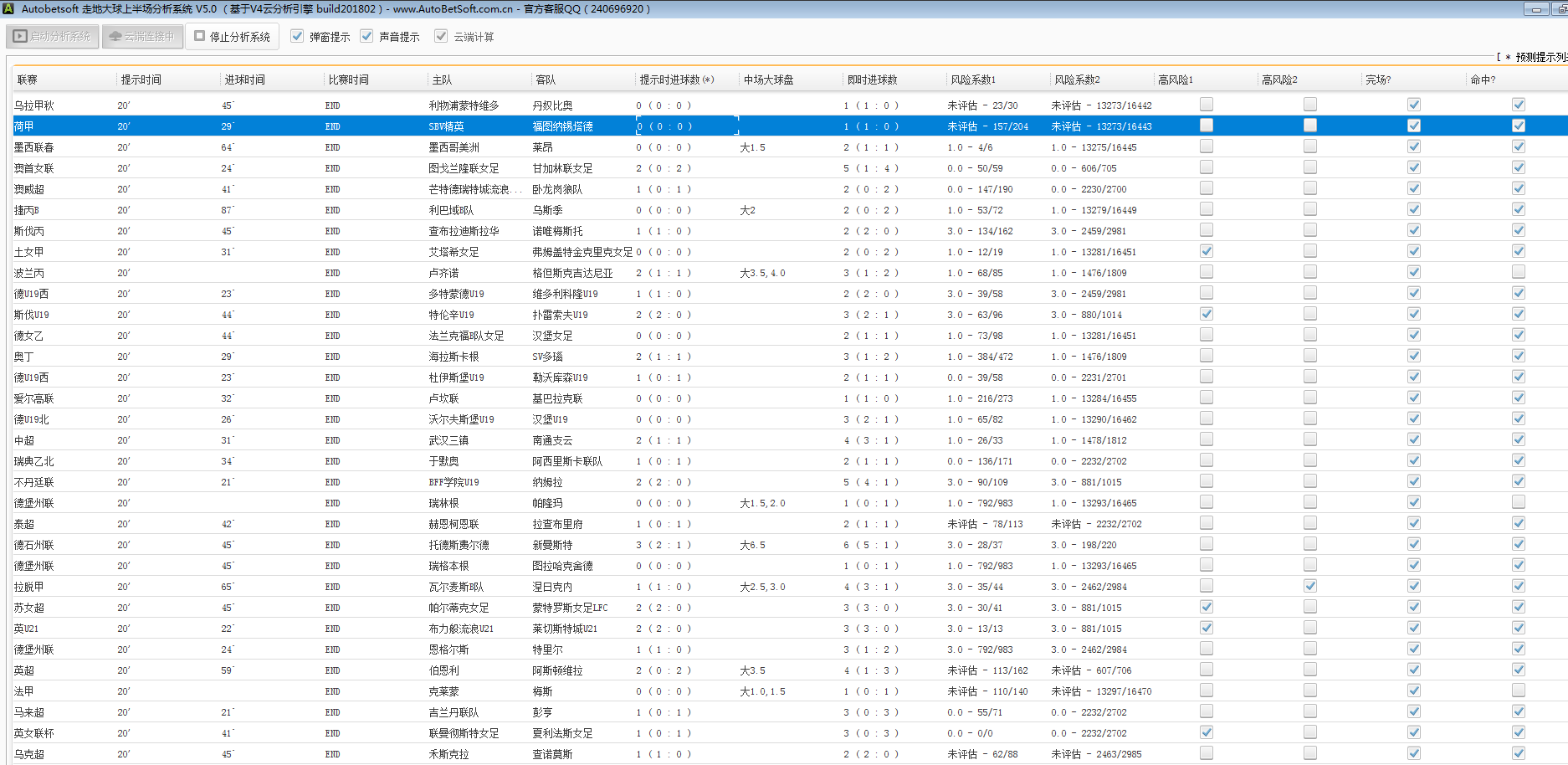This screenshot has width=1568, height=765.
Task: Hit the stop square on 停止分析系统
Action: (200, 36)
